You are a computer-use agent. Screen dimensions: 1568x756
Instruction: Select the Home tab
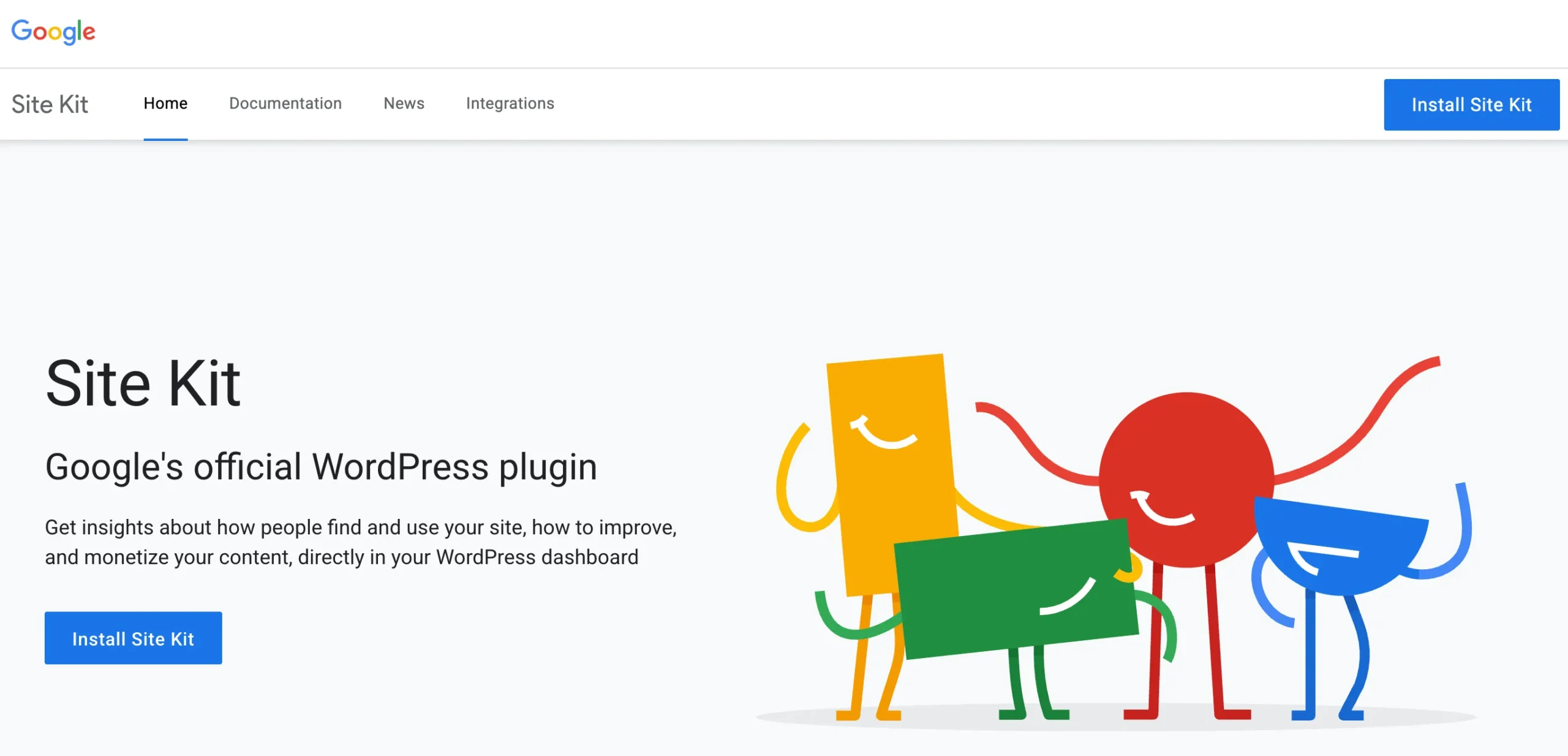tap(165, 103)
